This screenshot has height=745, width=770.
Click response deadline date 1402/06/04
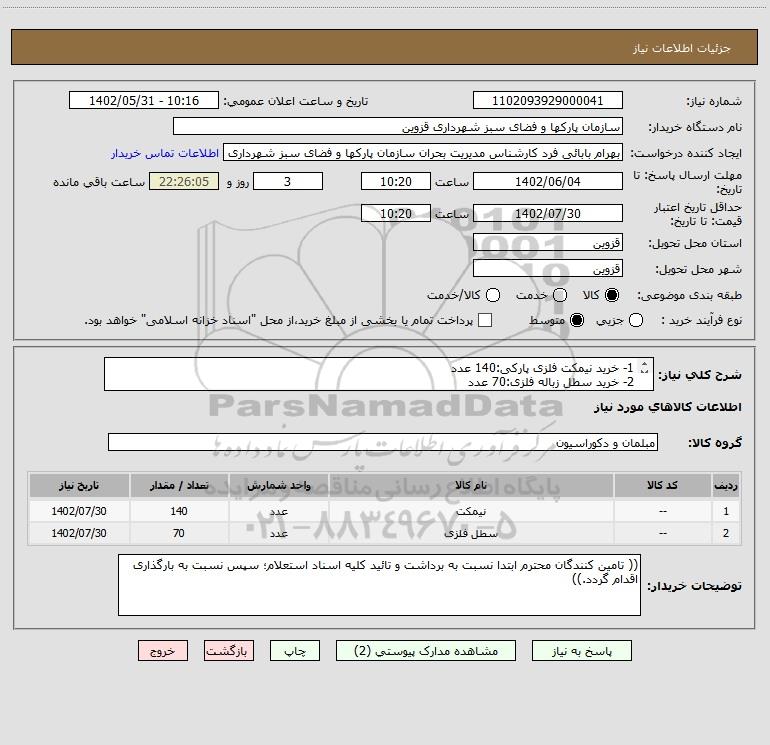[x=548, y=181]
